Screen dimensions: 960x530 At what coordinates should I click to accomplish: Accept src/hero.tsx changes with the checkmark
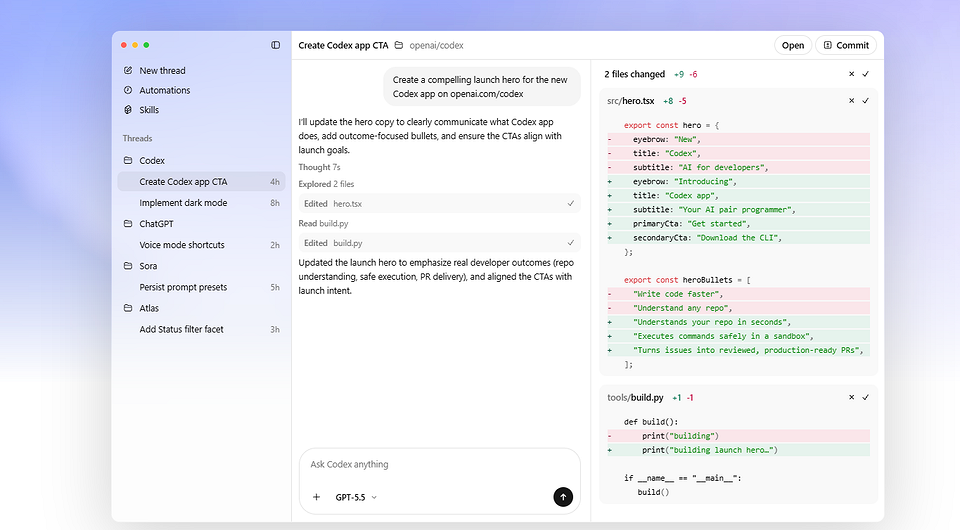click(x=866, y=101)
